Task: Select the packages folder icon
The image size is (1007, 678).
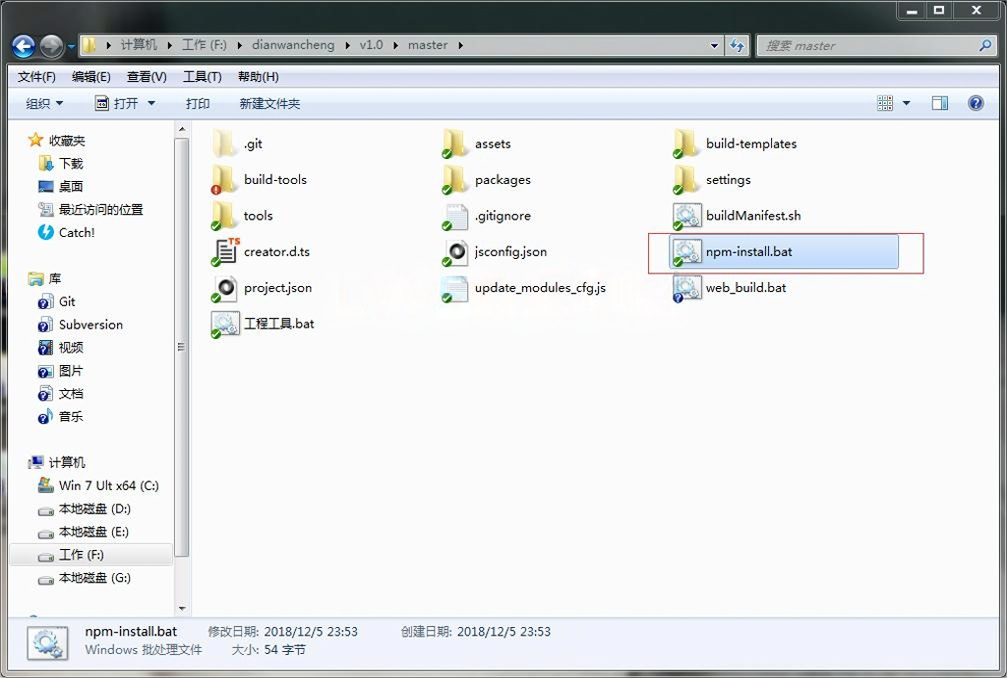Action: [x=455, y=180]
